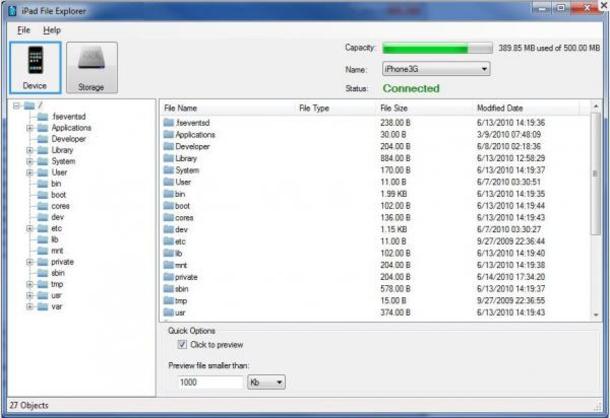Select cores folder in the tree
This screenshot has width=610, height=418.
pyautogui.click(x=60, y=206)
